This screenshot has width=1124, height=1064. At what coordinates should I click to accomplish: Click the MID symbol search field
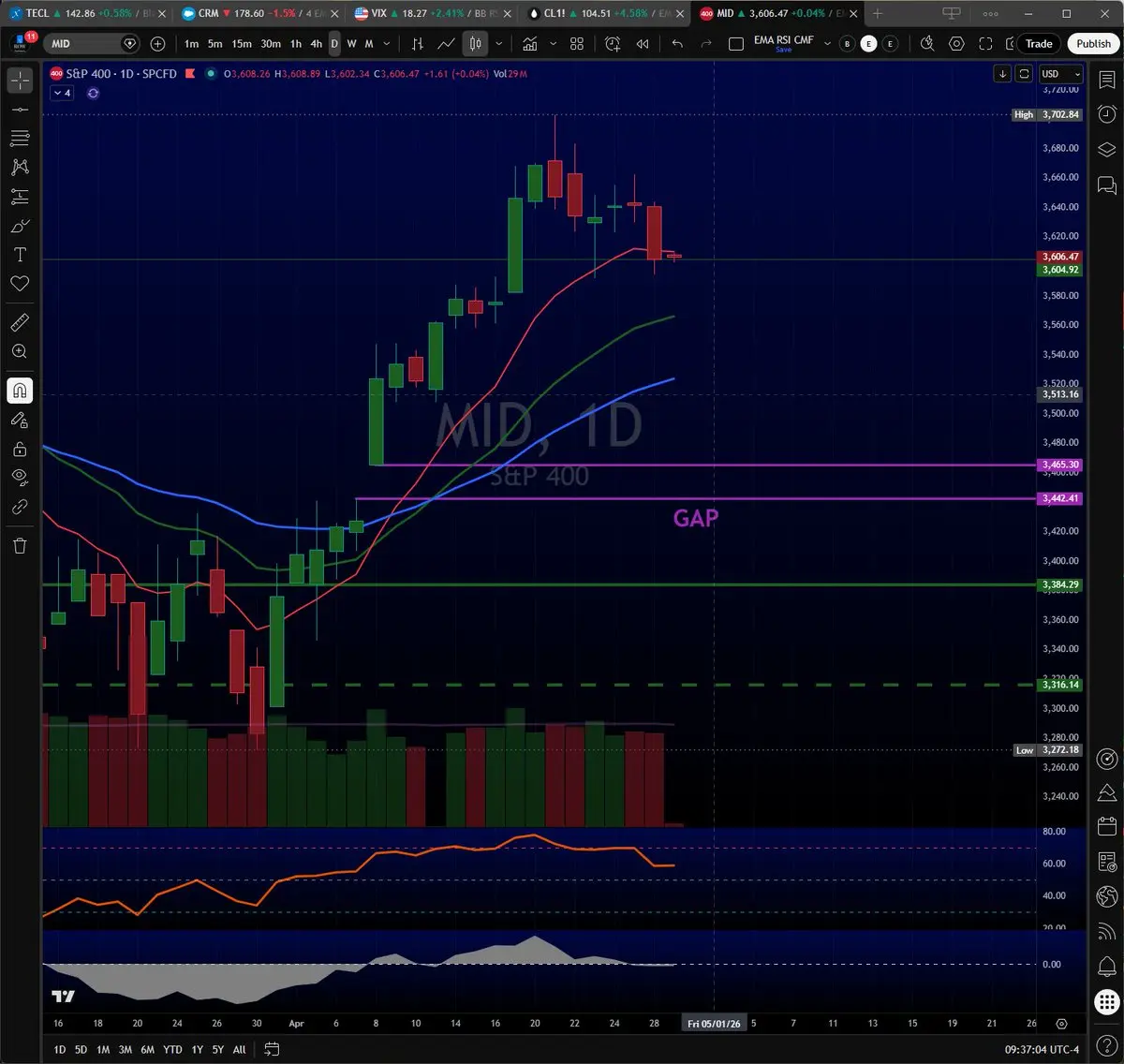point(94,44)
